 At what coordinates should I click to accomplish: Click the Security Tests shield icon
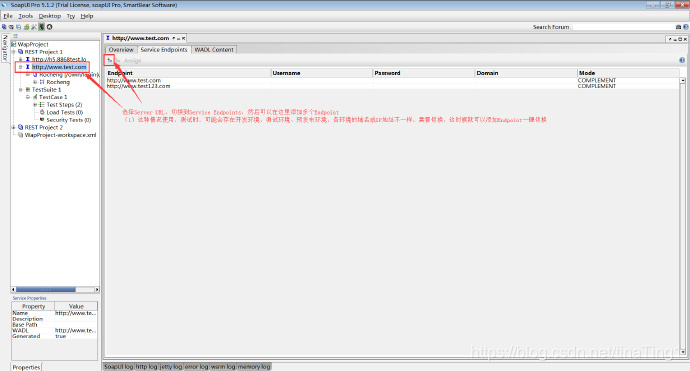42,119
